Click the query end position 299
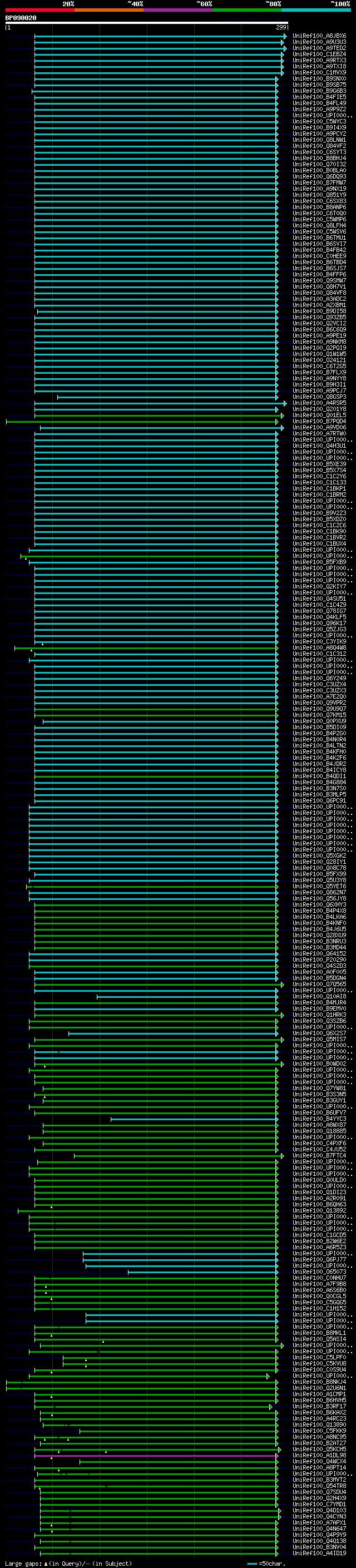This screenshot has height=1568, width=356. point(281,27)
